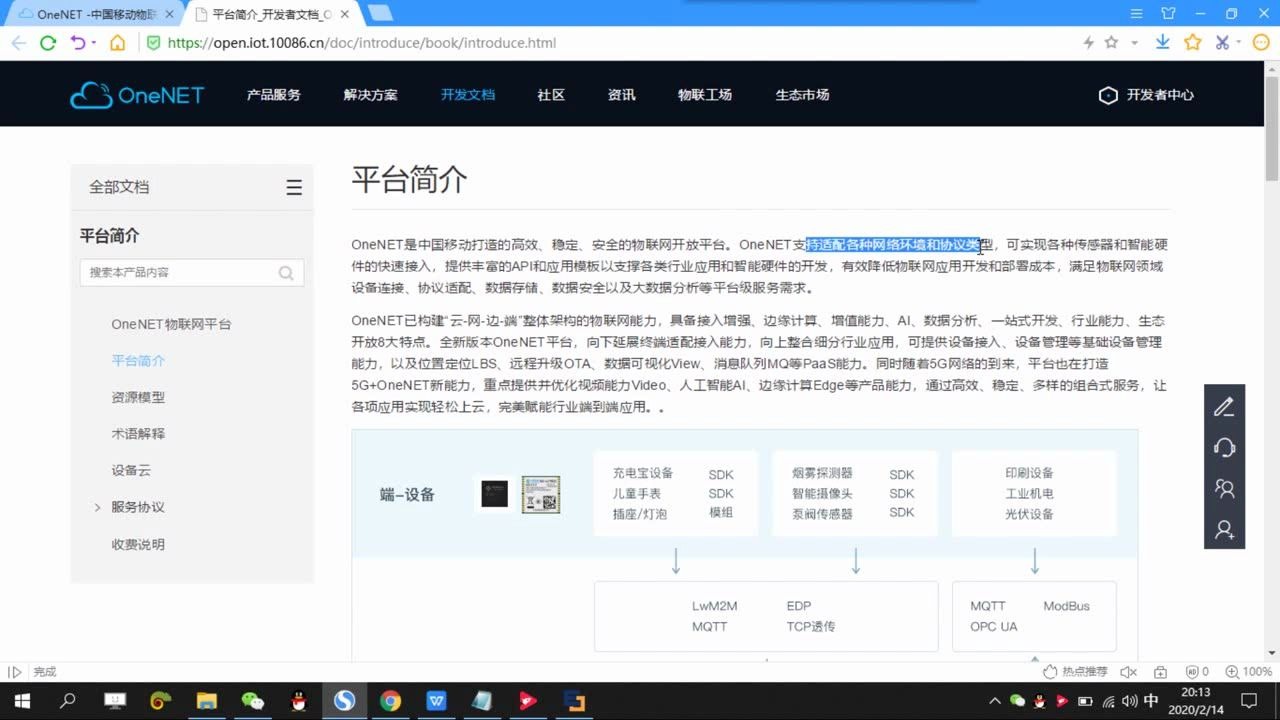Go to 社区 in the nav bar
The image size is (1280, 720).
[551, 95]
